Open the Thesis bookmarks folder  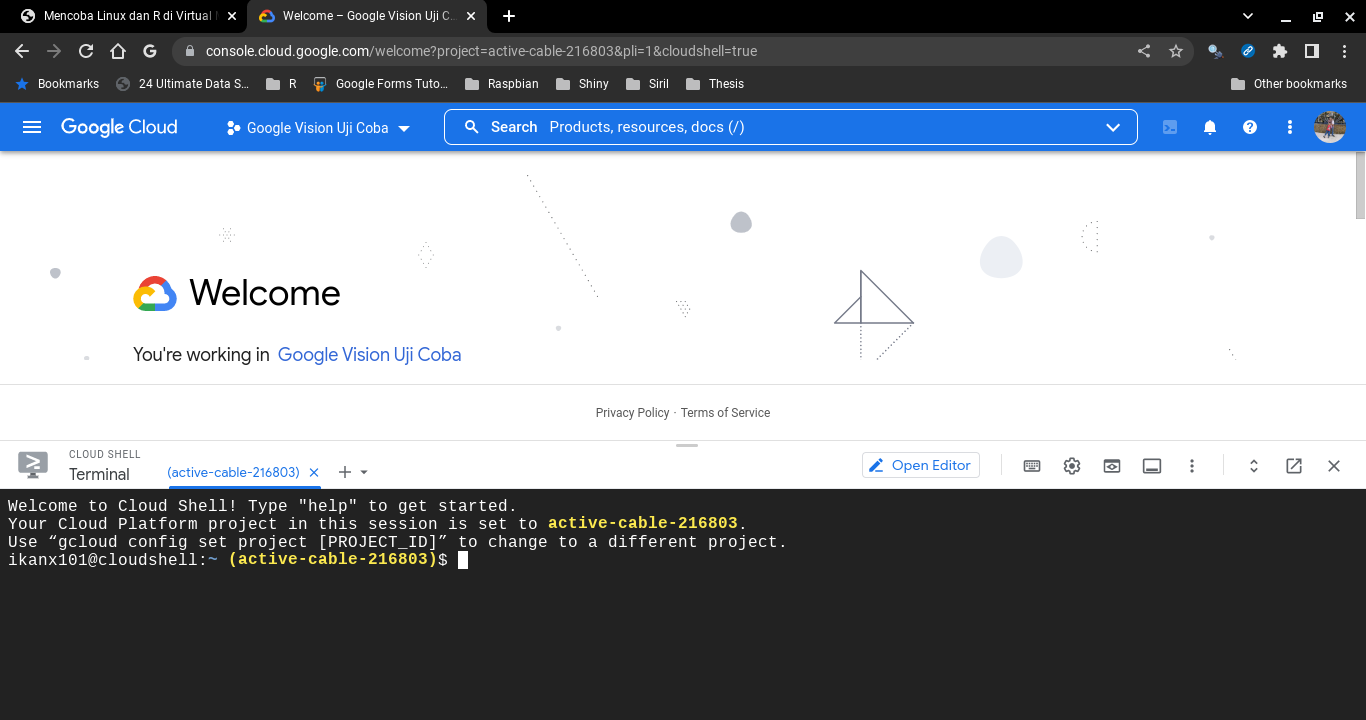pos(715,84)
